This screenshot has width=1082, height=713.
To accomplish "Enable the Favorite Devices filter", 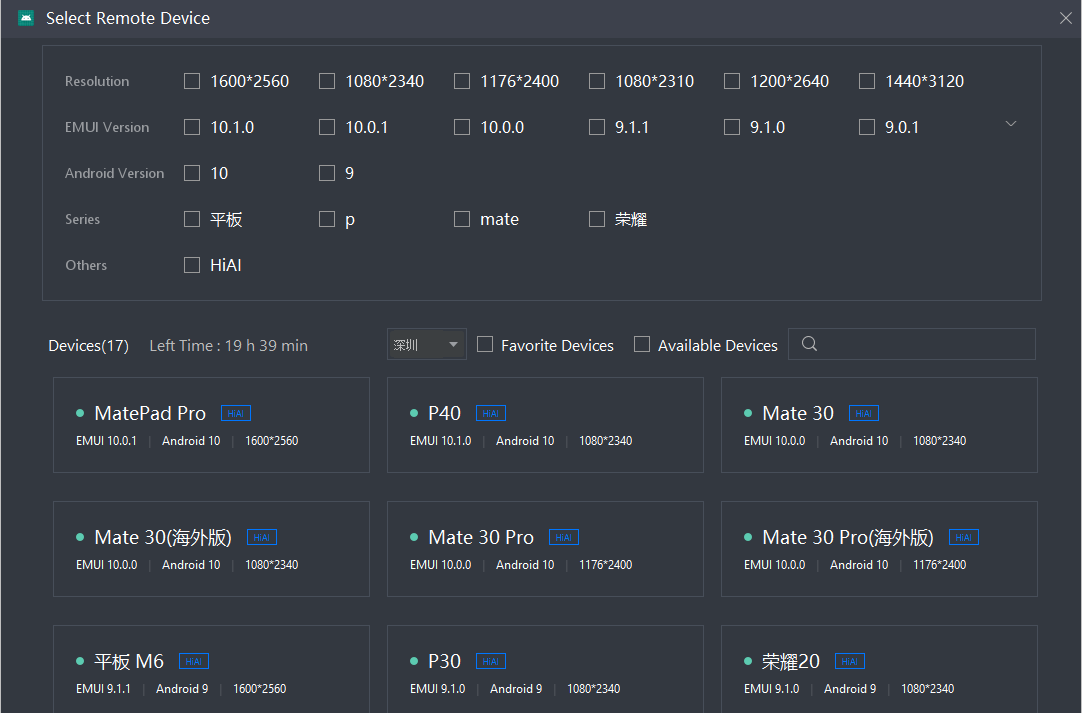I will tap(485, 344).
